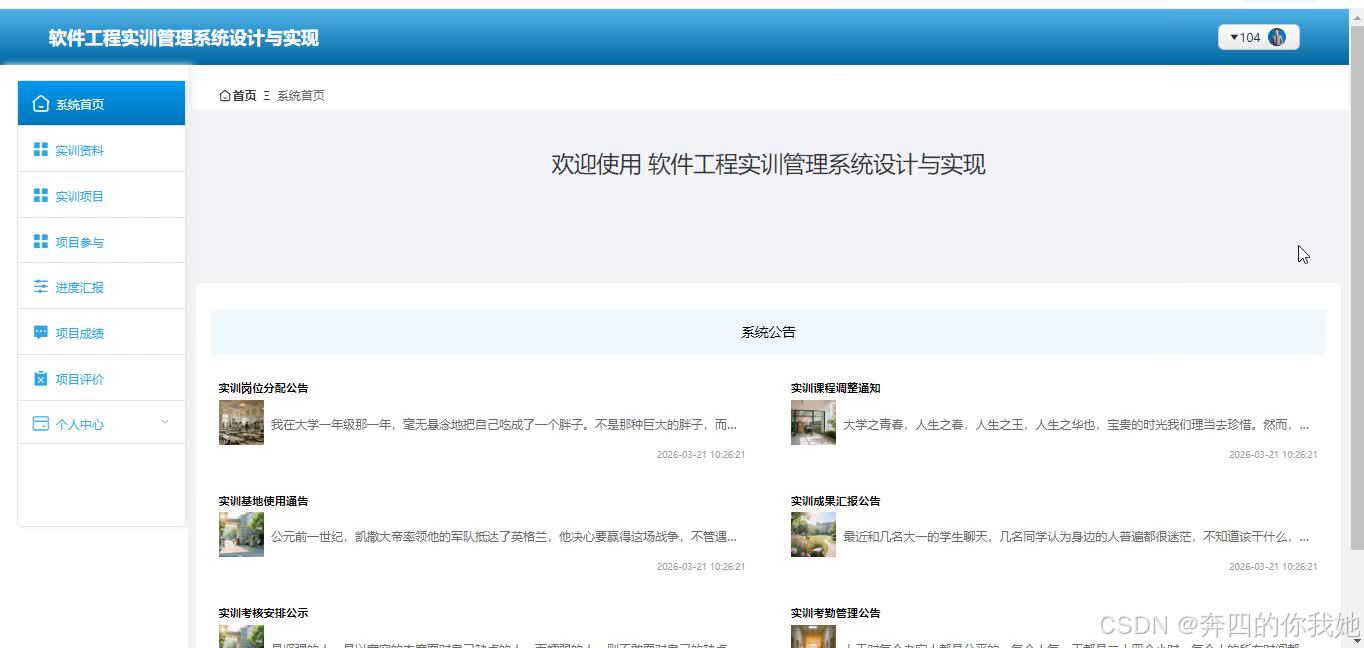
Task: Open the 104 user dropdown menu
Action: click(x=1258, y=37)
